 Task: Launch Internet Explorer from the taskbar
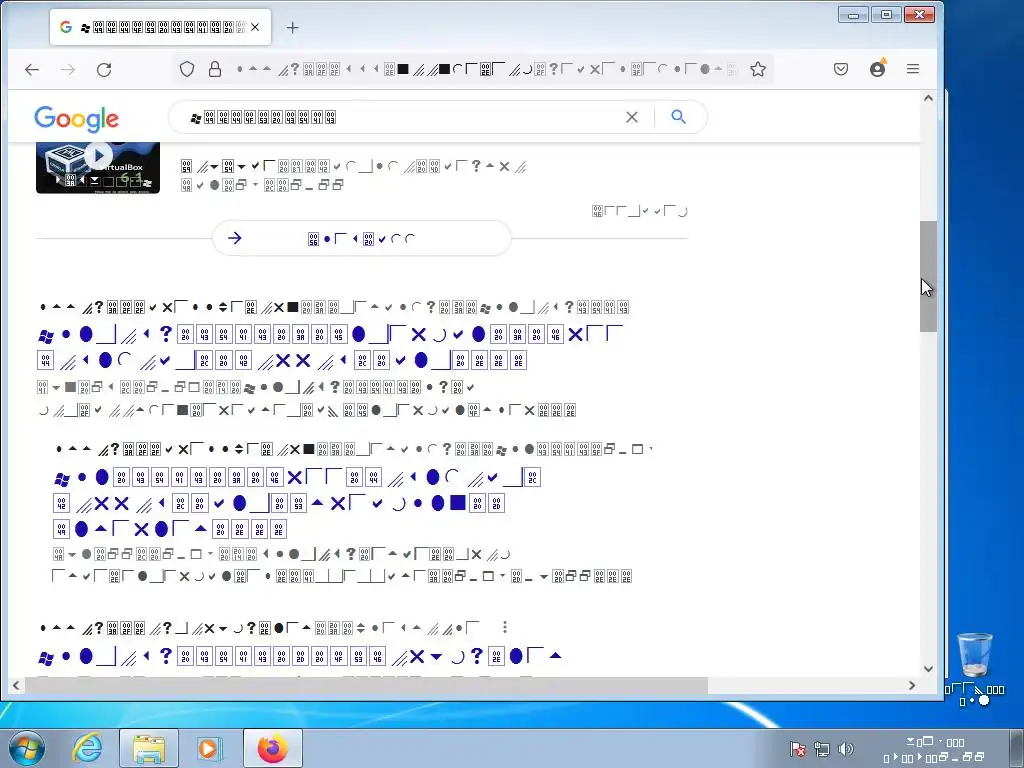(87, 748)
